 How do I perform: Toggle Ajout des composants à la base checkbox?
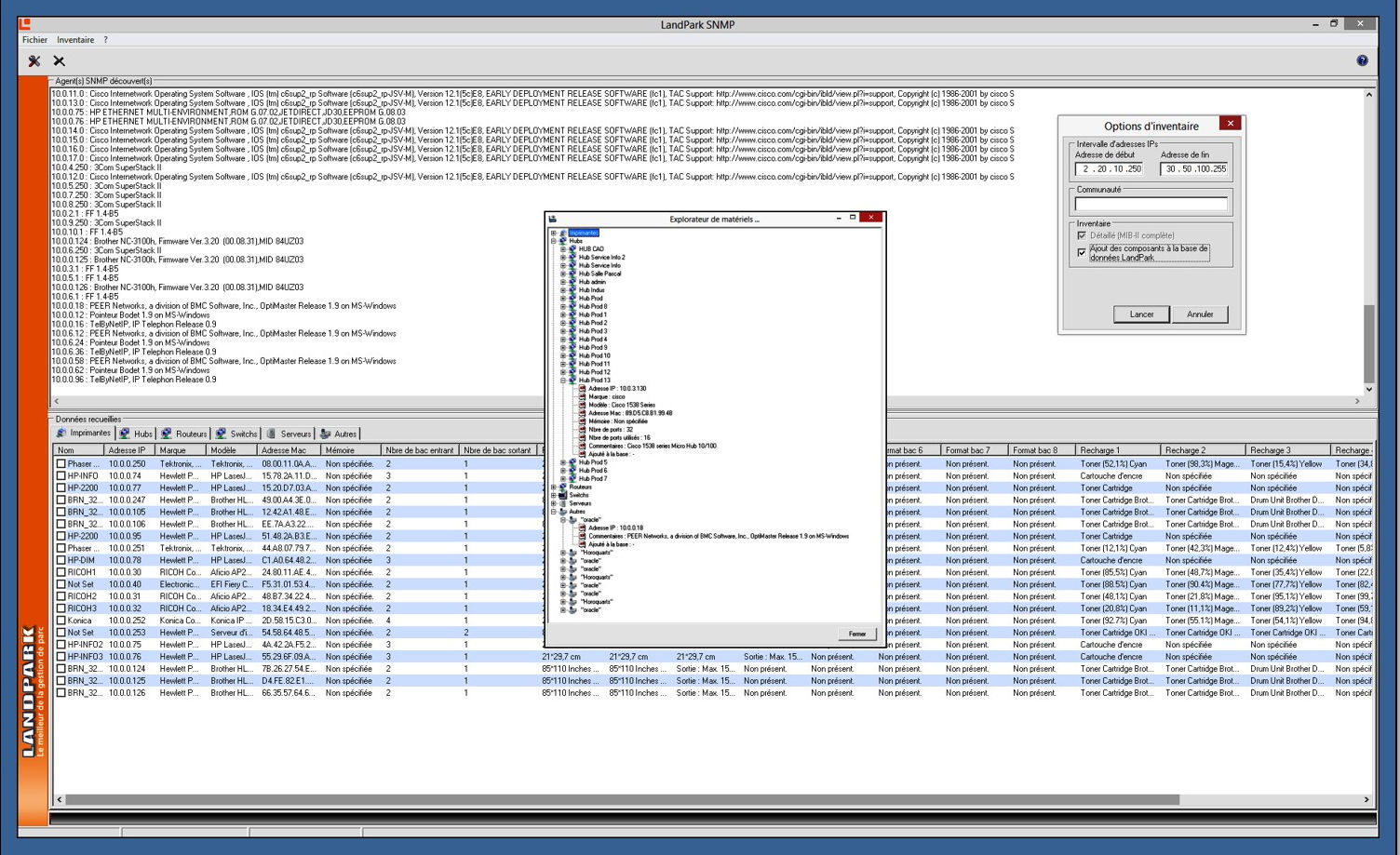coord(1082,252)
